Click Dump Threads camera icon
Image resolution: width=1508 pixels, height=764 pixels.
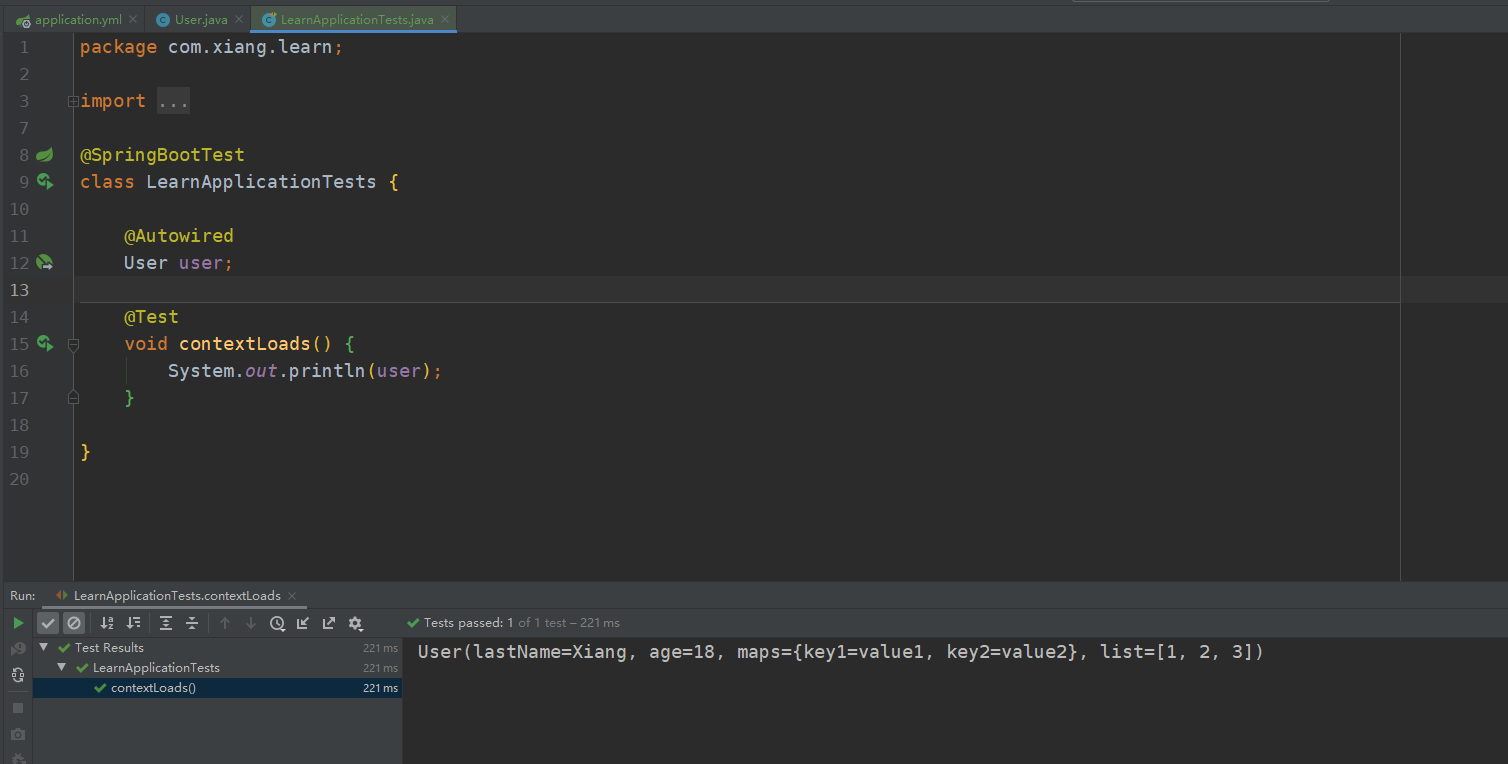point(18,734)
